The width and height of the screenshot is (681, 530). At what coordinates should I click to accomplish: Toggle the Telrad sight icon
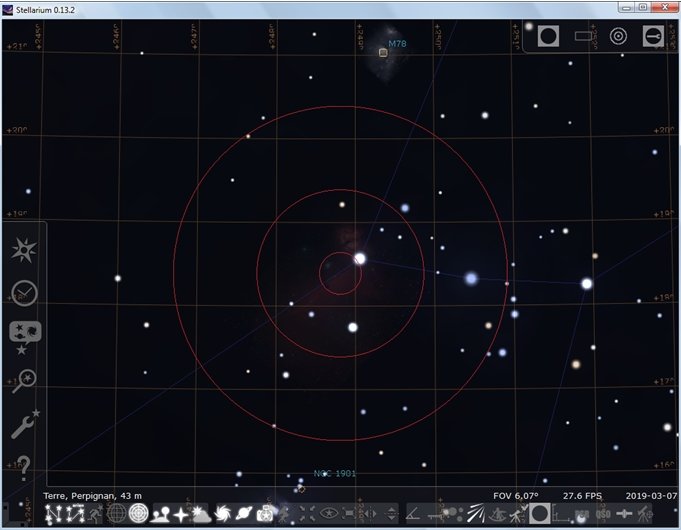tap(618, 36)
